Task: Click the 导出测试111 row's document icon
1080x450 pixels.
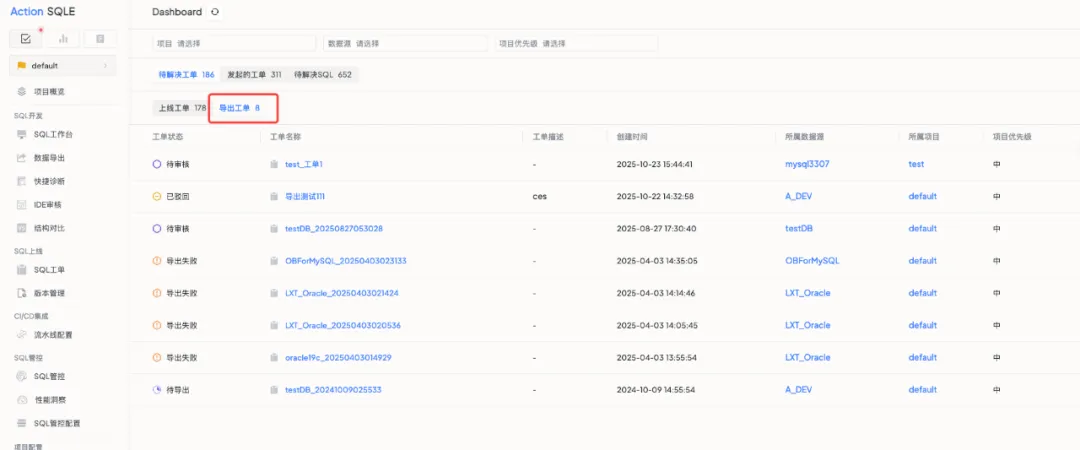Action: [274, 197]
